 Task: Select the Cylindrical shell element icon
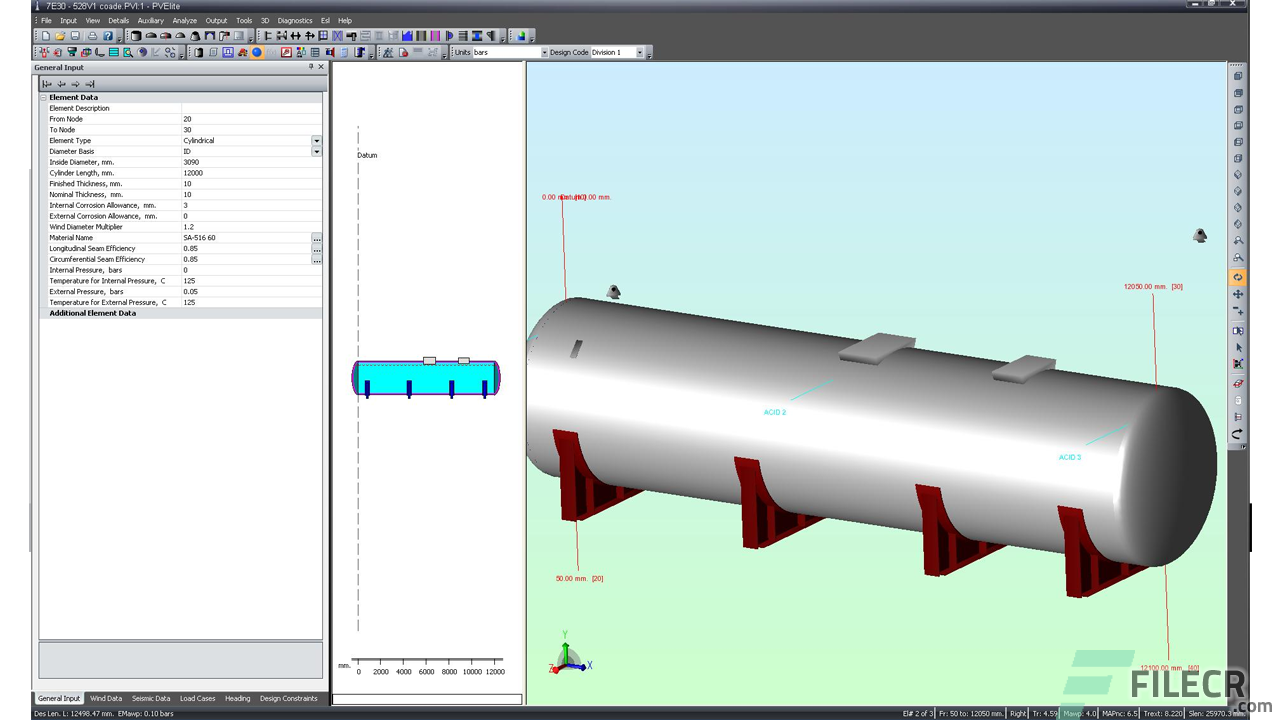click(x=136, y=35)
